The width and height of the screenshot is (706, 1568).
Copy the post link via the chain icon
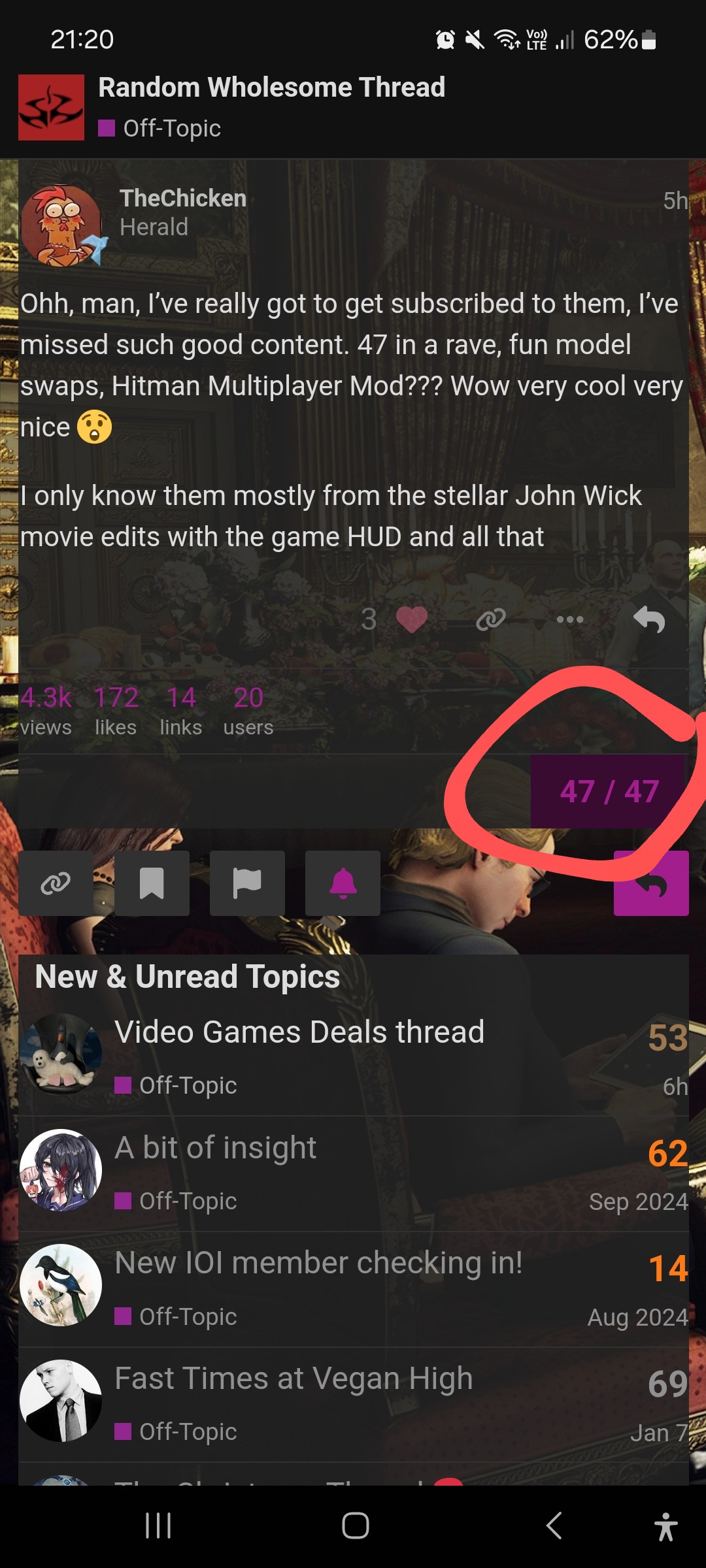(491, 619)
